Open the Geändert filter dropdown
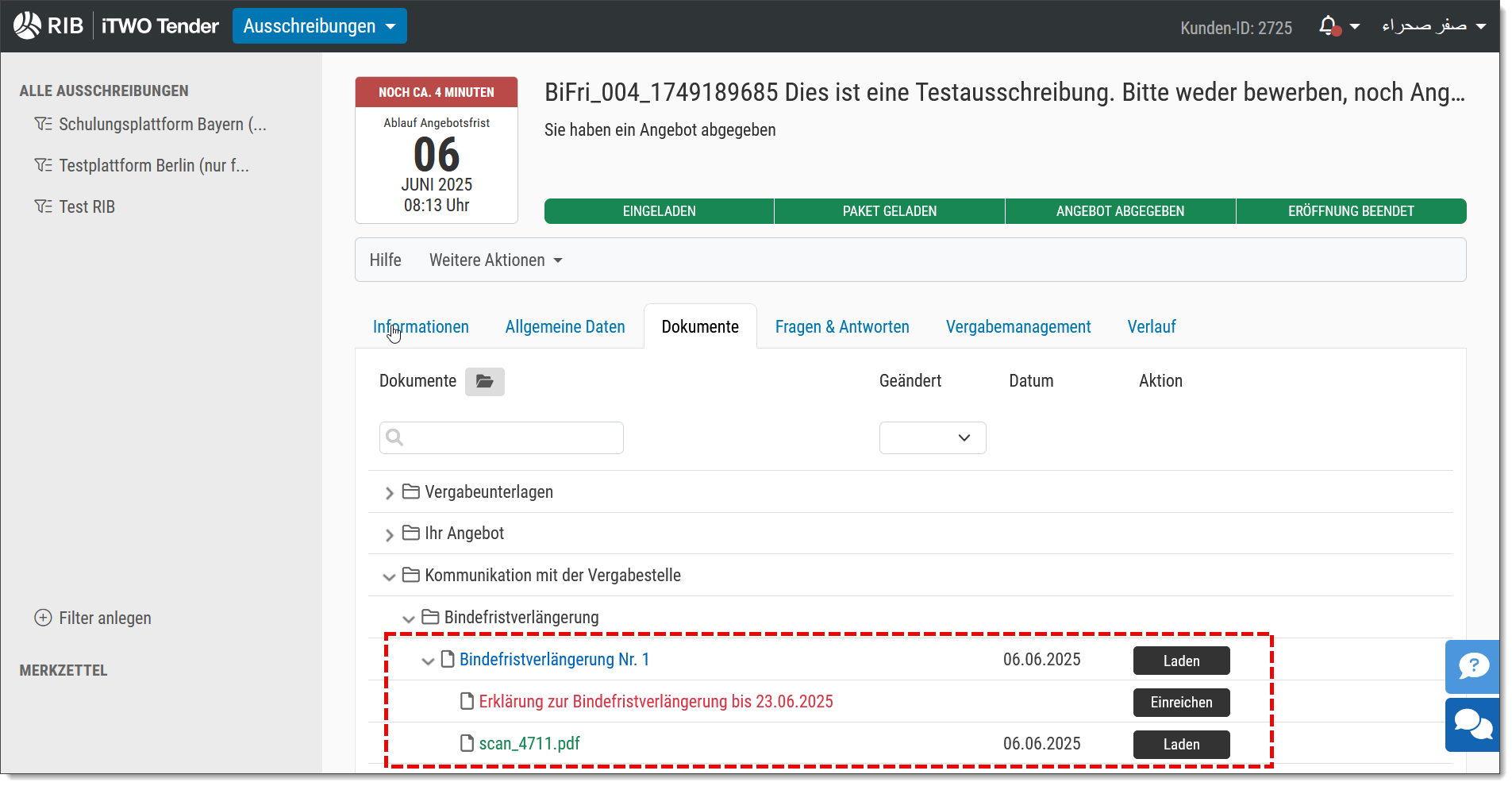 (933, 437)
